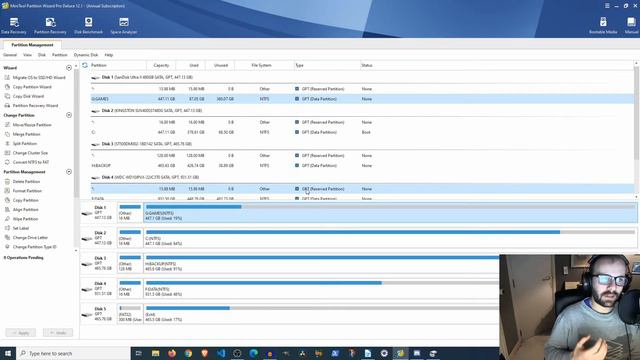Select the Ext4 block in Disk 5 map

click(322, 314)
